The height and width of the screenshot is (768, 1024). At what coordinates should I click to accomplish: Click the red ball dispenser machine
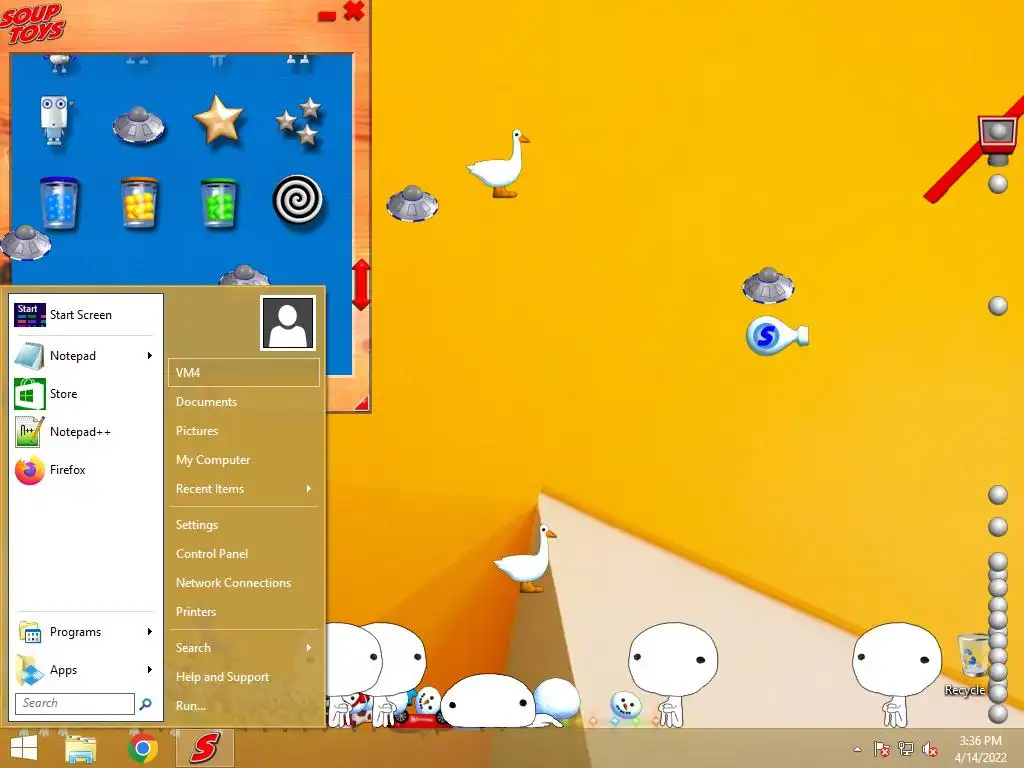pyautogui.click(x=997, y=138)
